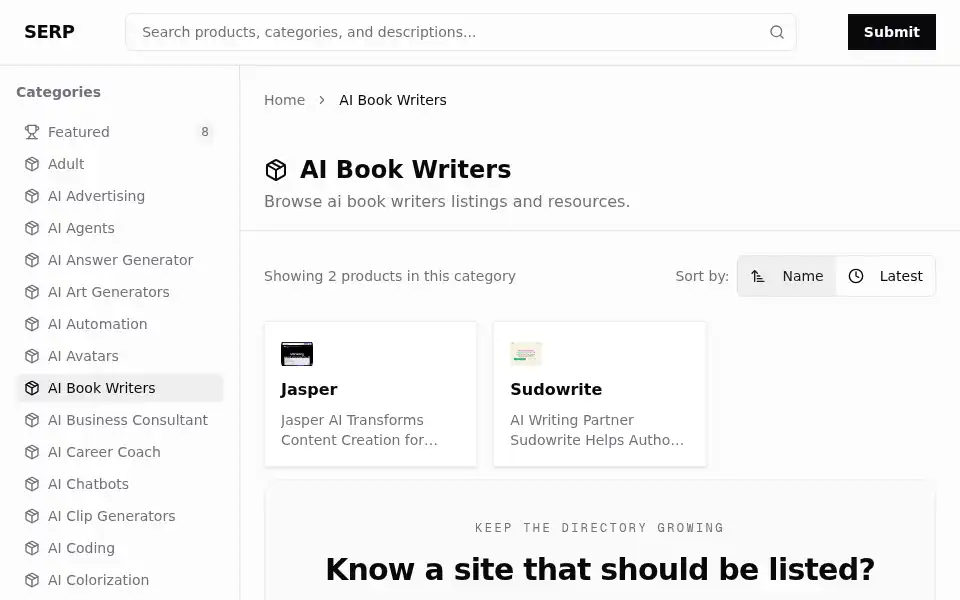Click the breadcrumb chevron separator
960x600 pixels.
pyautogui.click(x=322, y=100)
